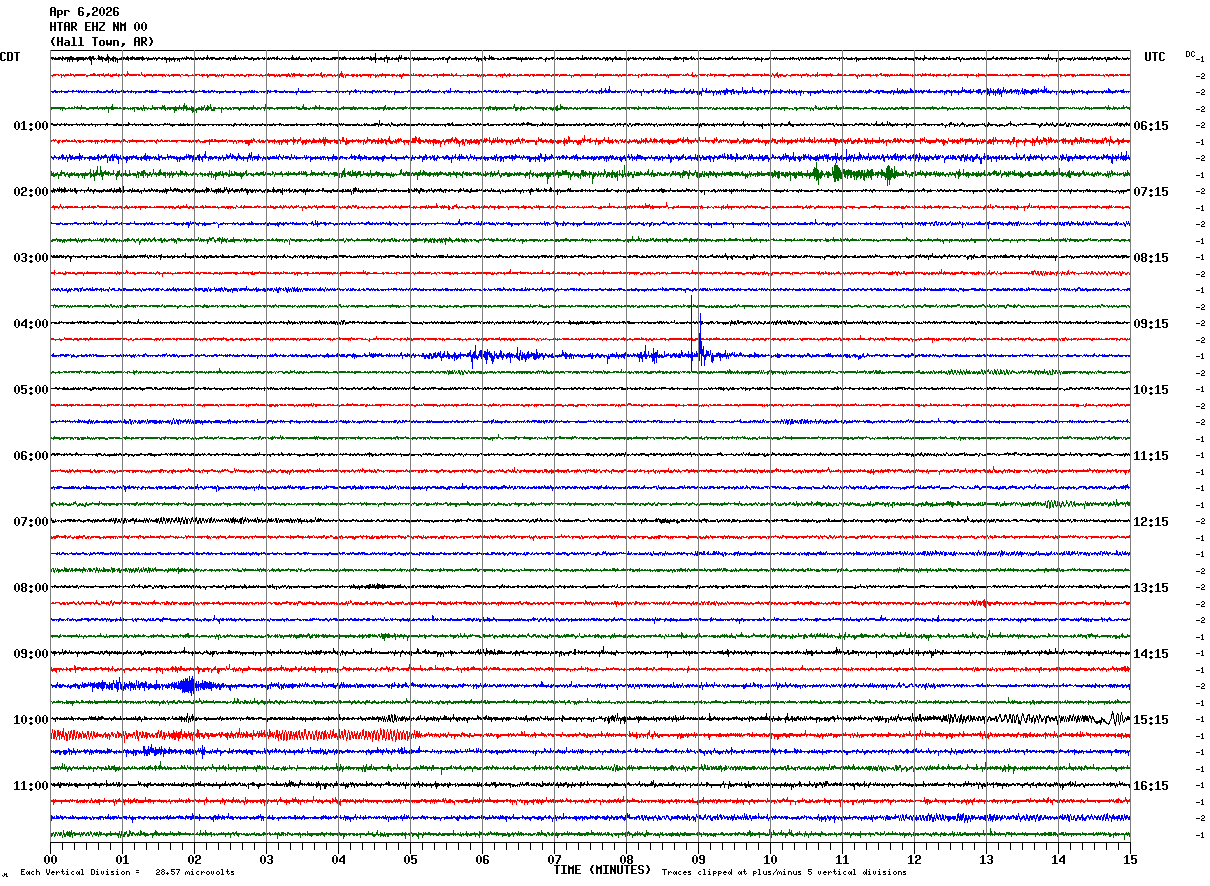The image size is (1210, 886).
Task: Select minute 15 on the bottom axis
Action: point(1129,859)
